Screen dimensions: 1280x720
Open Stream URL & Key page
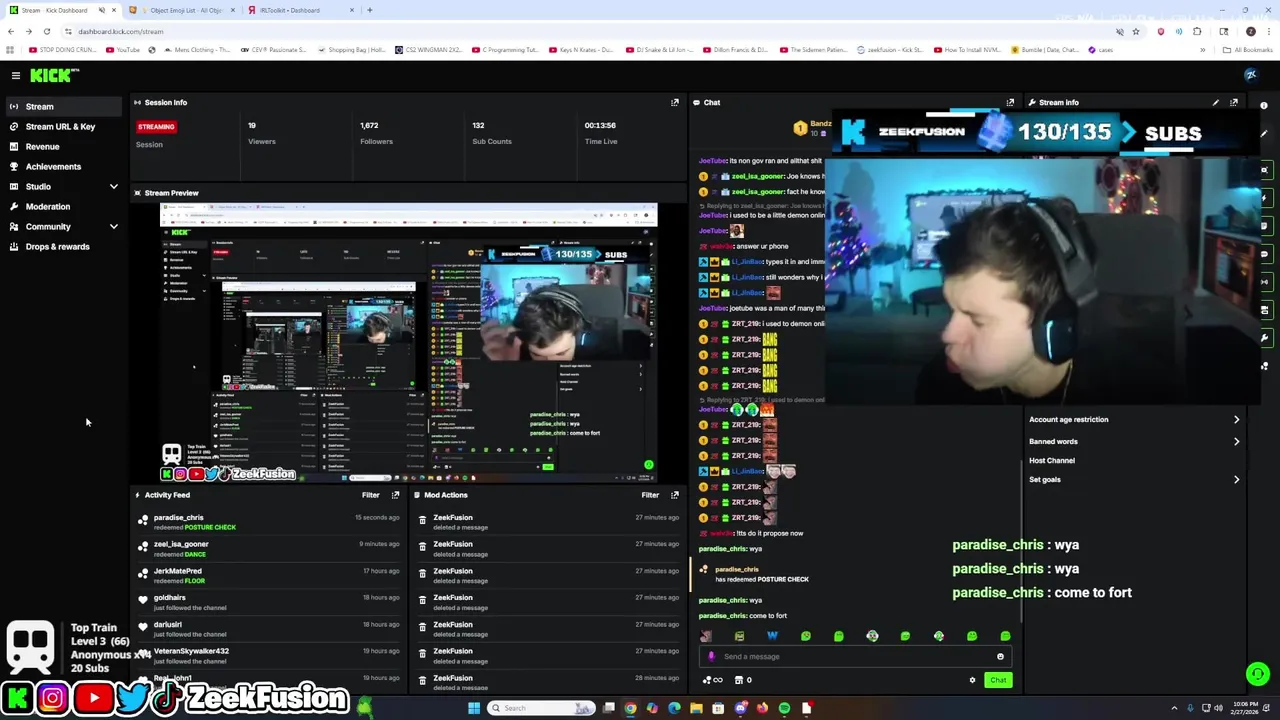pos(60,126)
